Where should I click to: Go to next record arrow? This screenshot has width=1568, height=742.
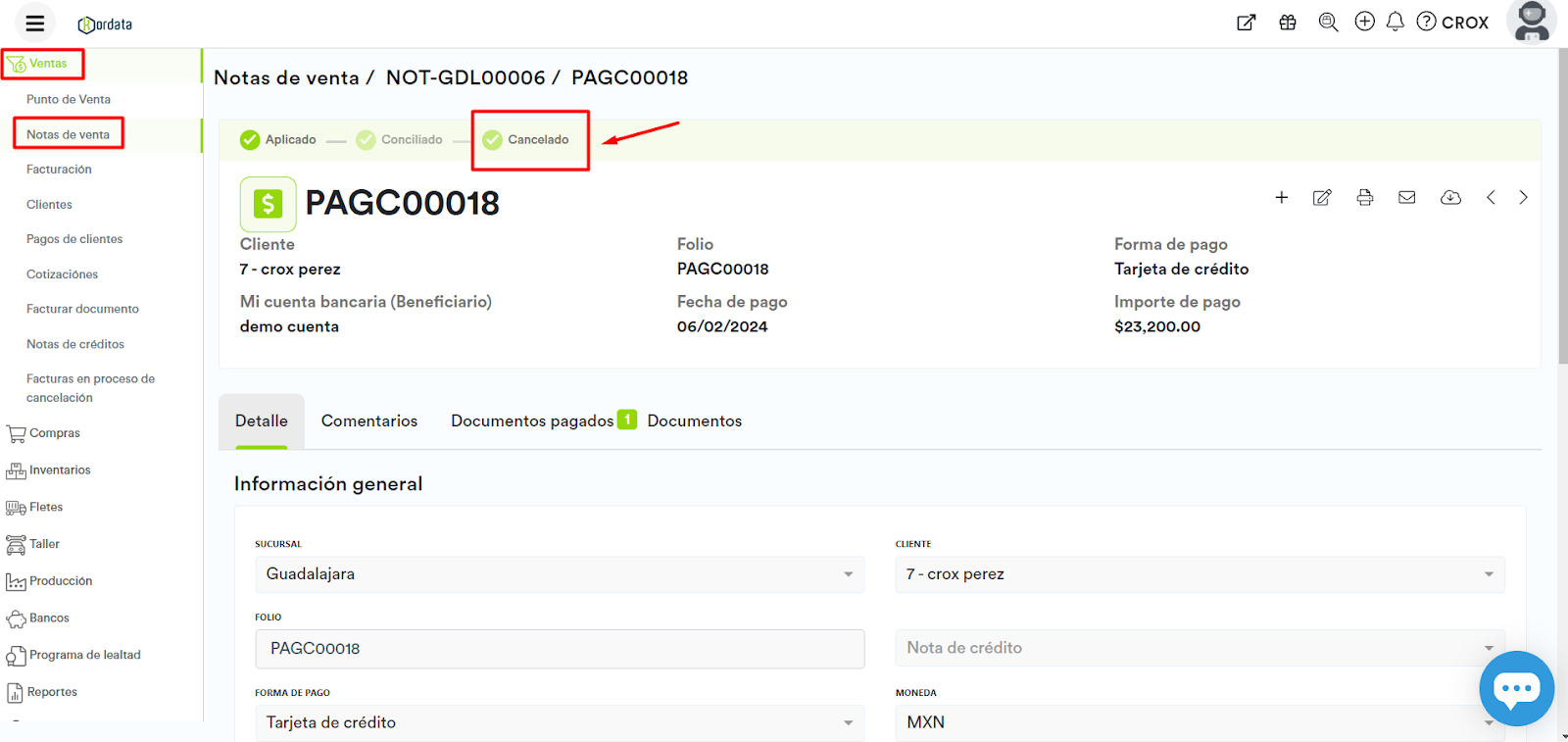(1523, 198)
